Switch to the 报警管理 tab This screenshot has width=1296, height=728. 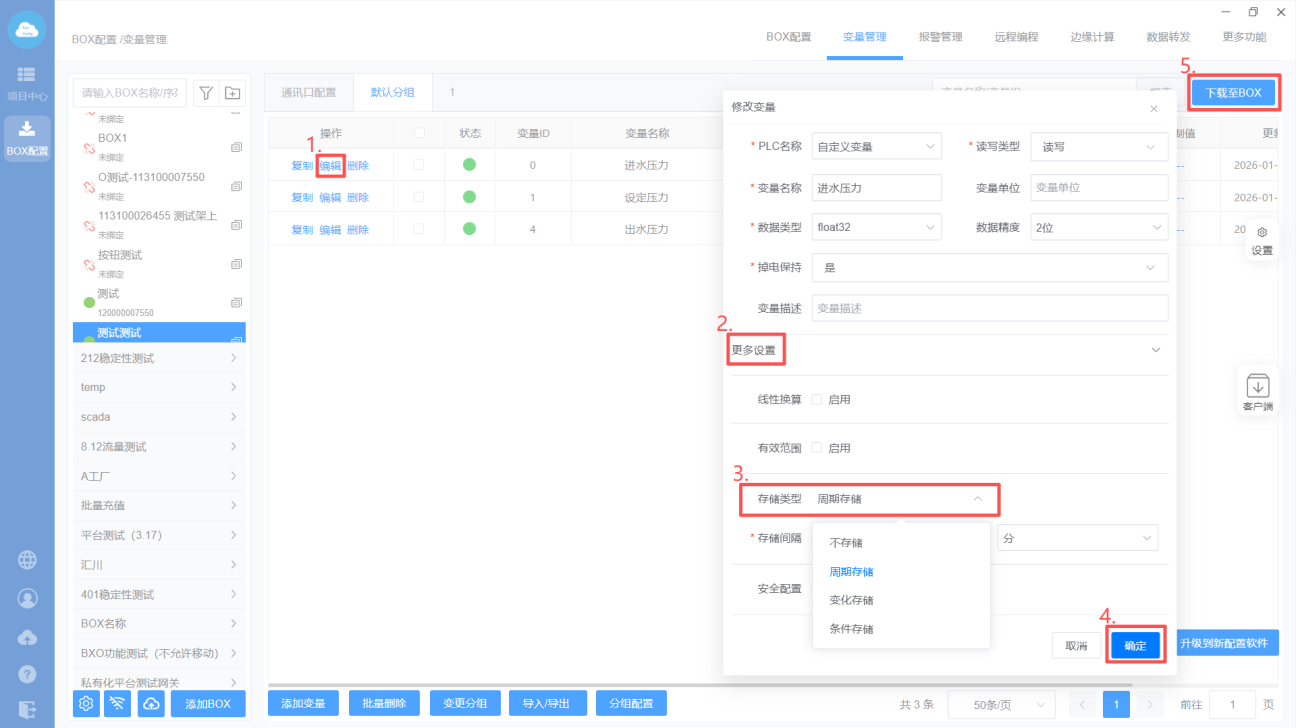pos(940,37)
